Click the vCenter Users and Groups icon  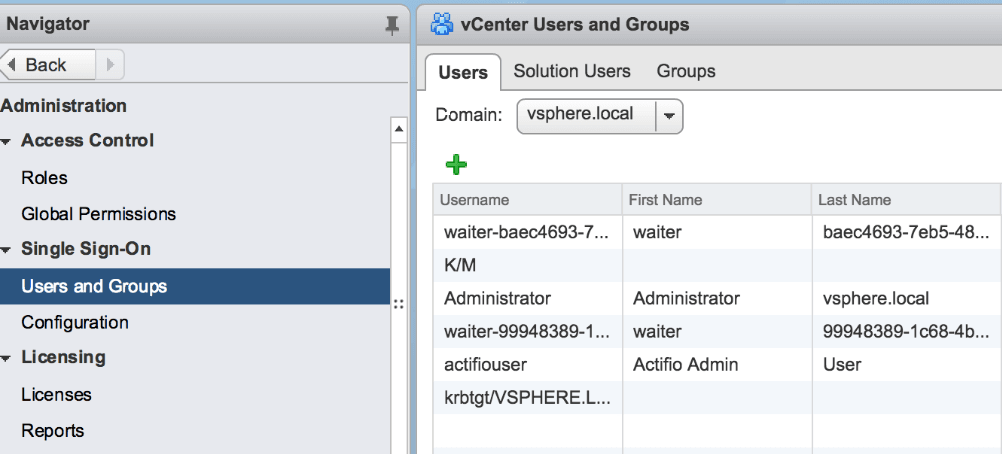coord(439,24)
